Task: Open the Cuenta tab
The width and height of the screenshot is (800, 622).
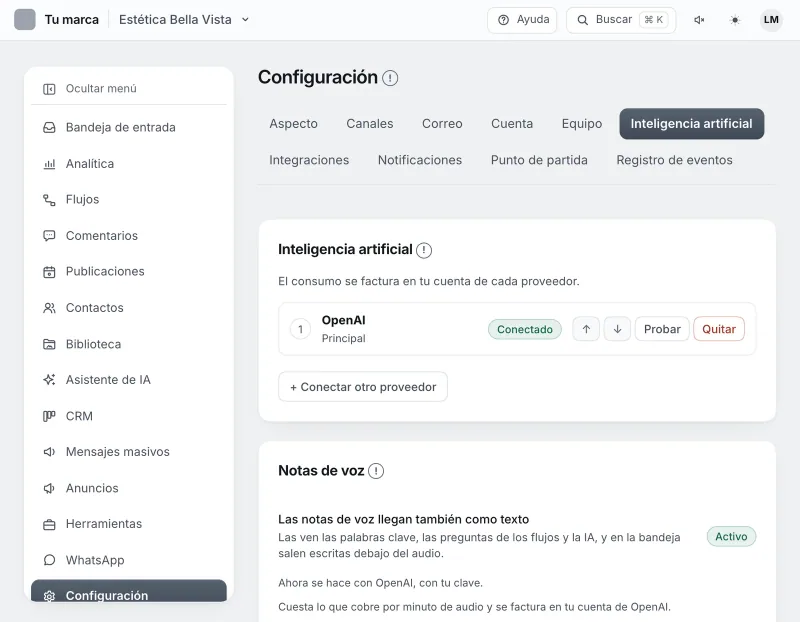Action: (x=512, y=124)
